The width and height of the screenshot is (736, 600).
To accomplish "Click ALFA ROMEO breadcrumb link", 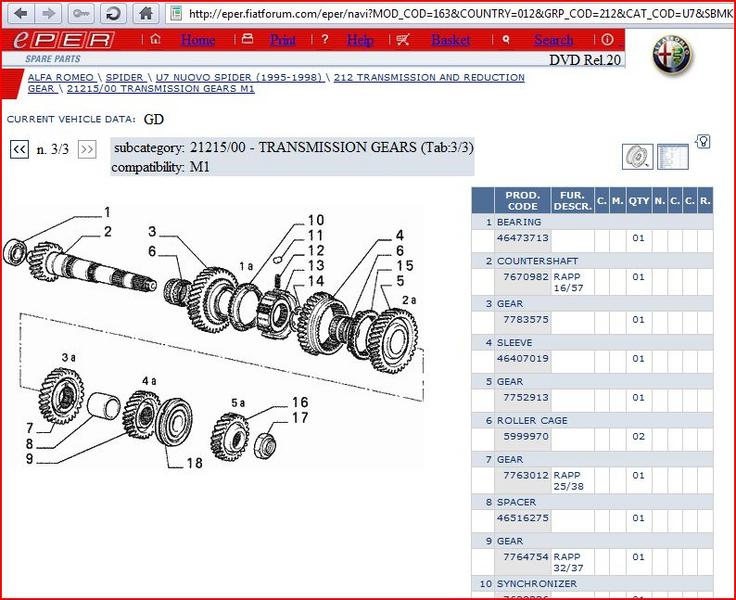I will [61, 77].
